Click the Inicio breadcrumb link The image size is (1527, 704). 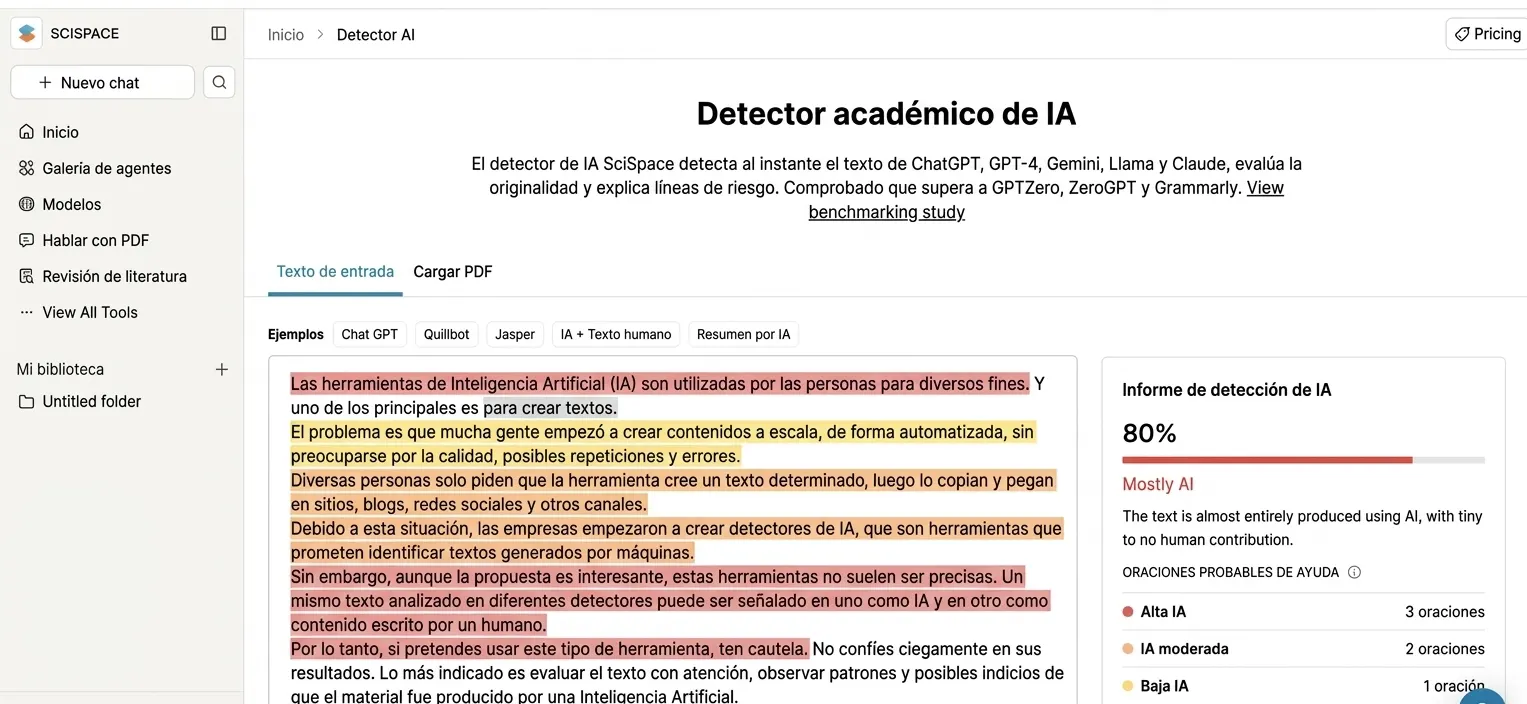(x=285, y=34)
